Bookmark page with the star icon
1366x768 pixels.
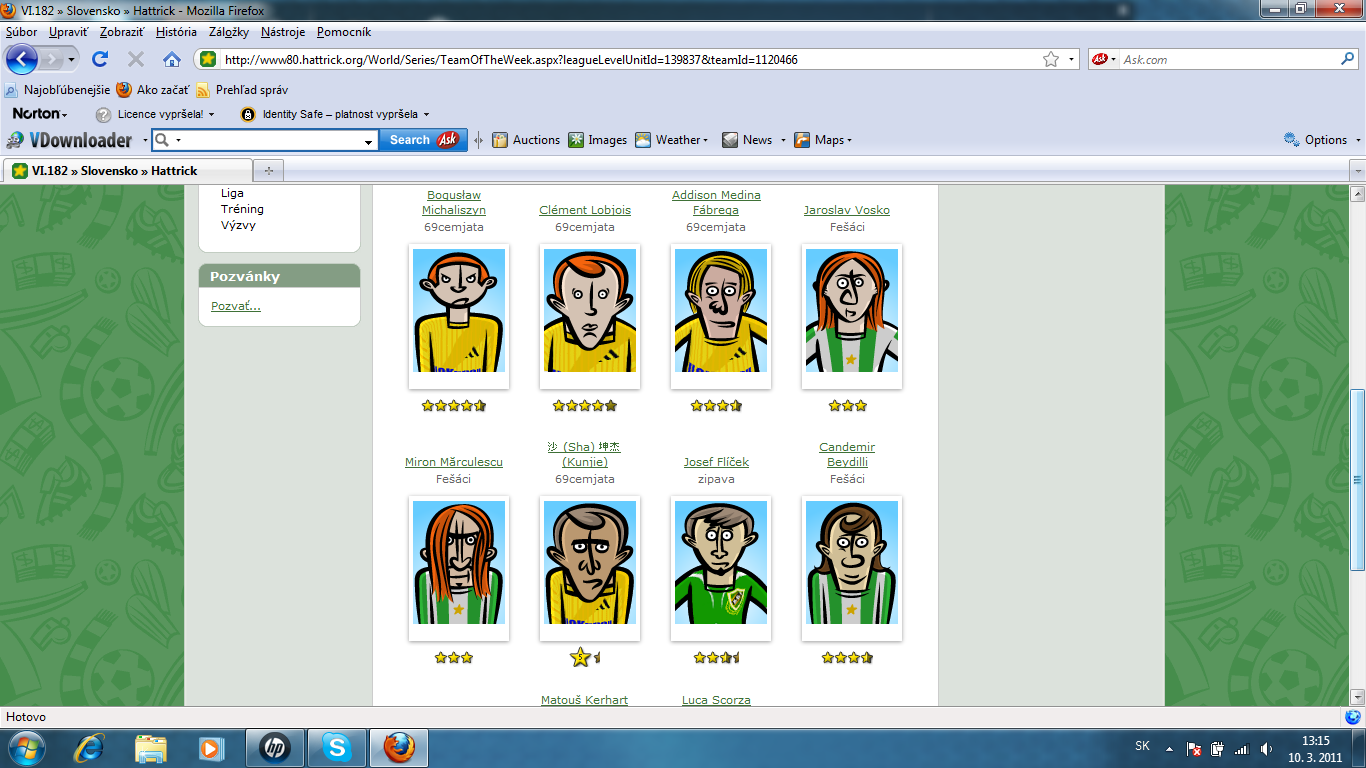click(x=1051, y=60)
